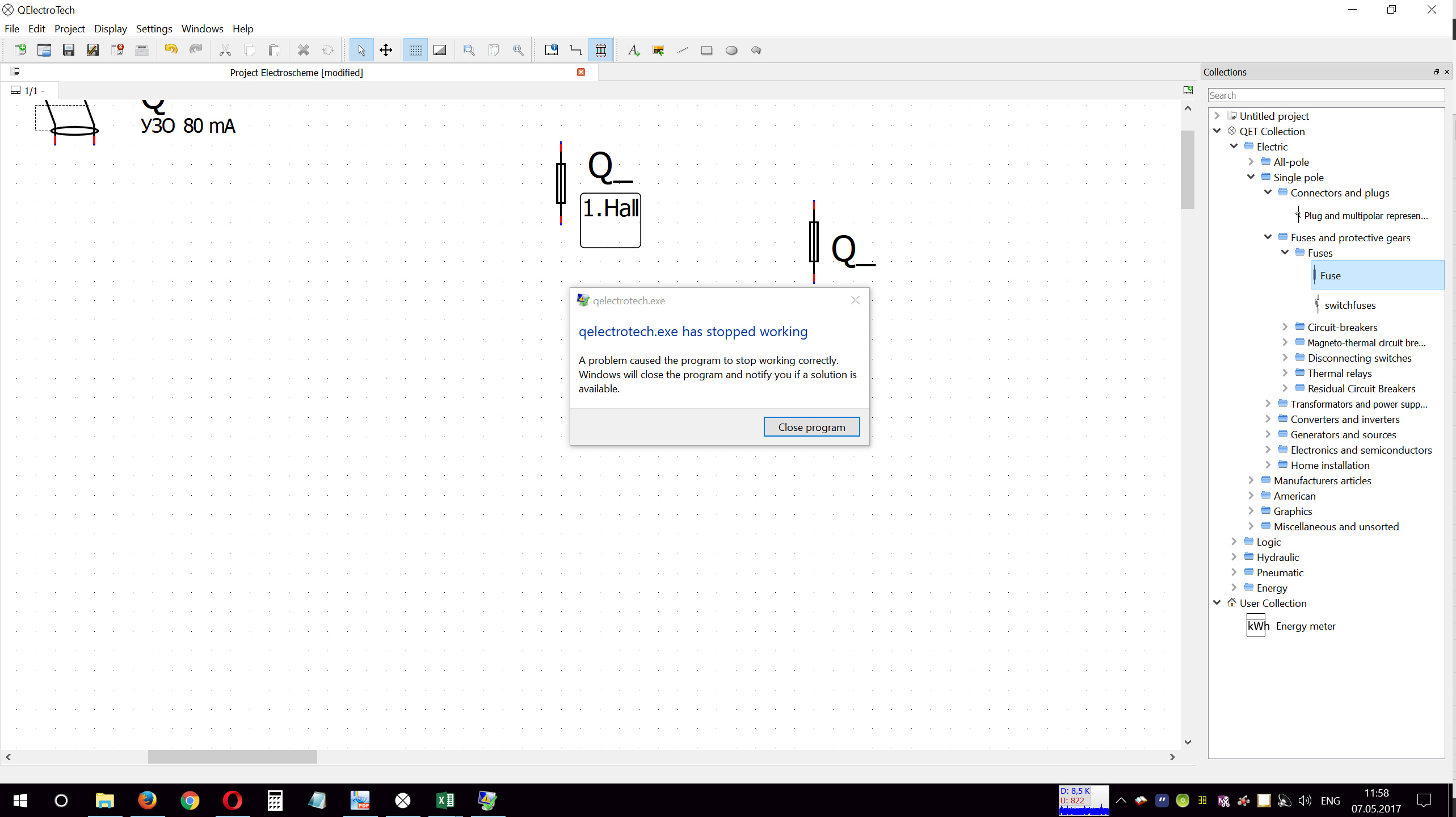The image size is (1456, 817).
Task: Open QElectroTech from the taskbar
Action: coord(402,801)
